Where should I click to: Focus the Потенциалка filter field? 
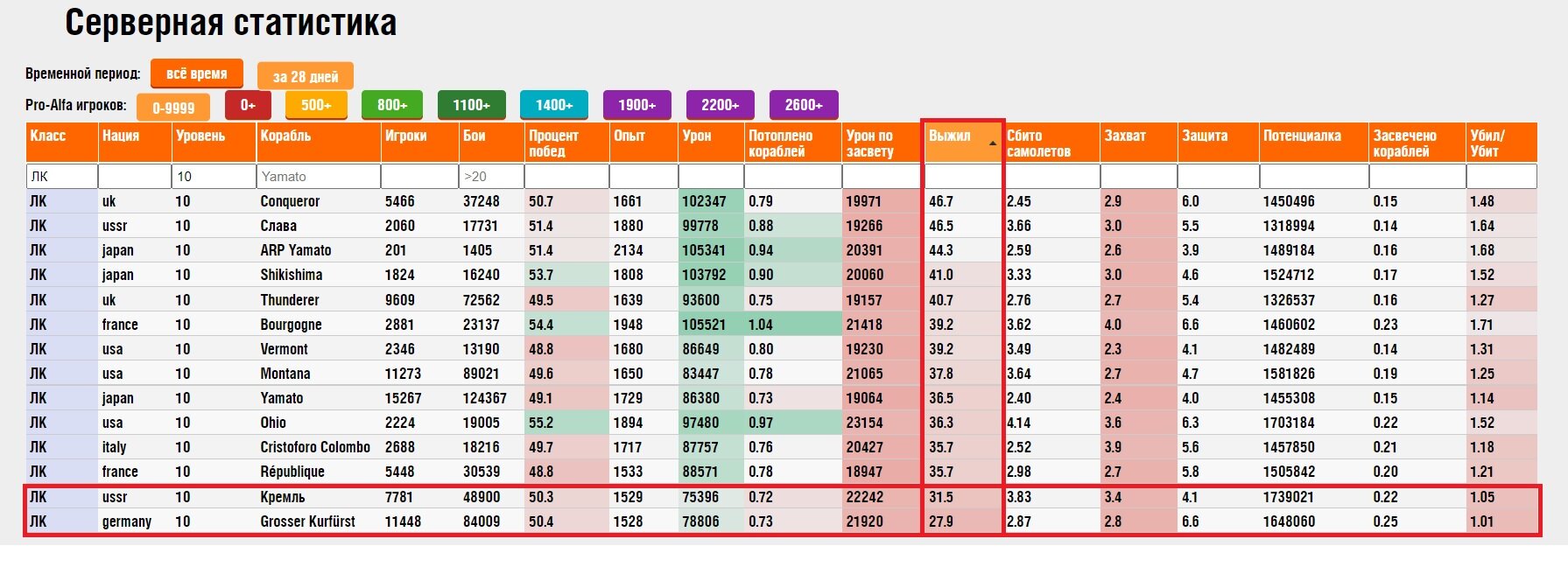click(1314, 176)
